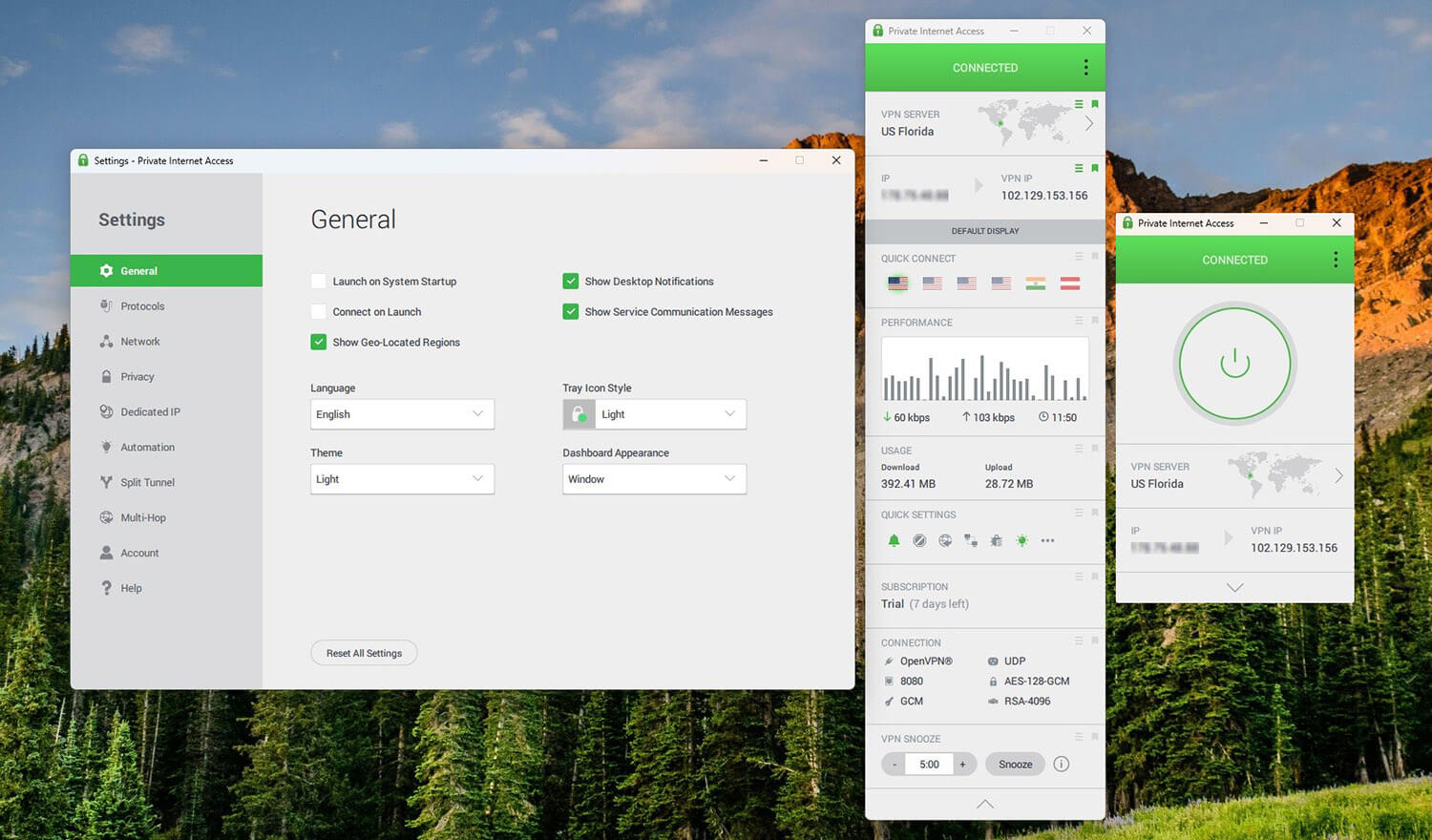Click the VPN Snooze info icon

(x=1061, y=764)
